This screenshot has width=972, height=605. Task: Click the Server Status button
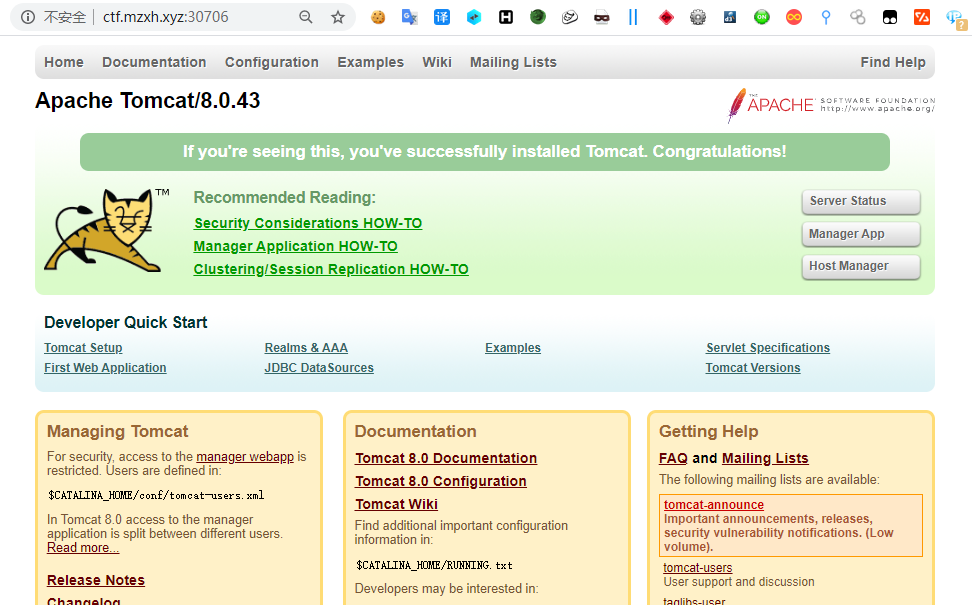click(x=860, y=201)
